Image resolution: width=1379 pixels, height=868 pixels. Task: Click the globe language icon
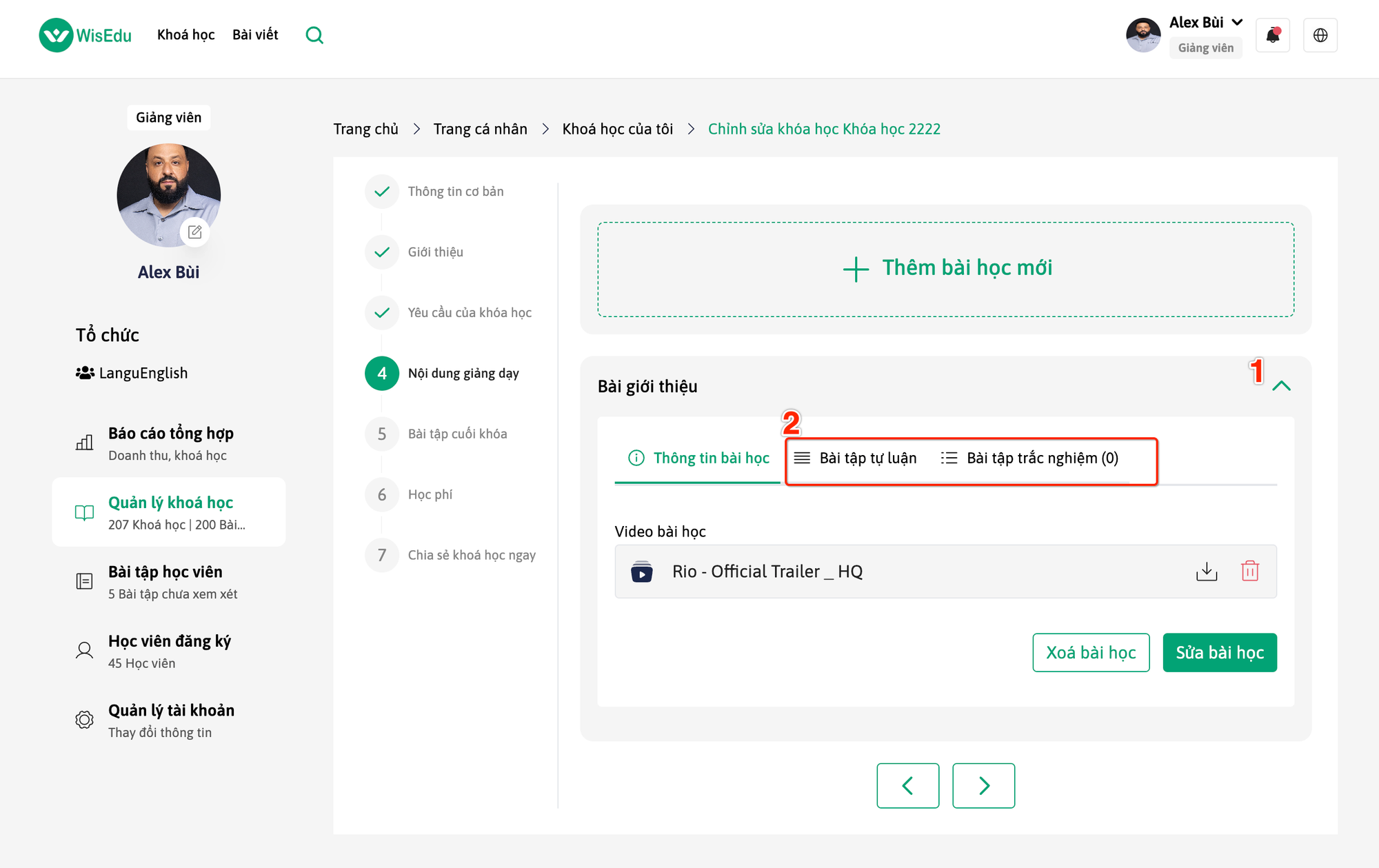tap(1320, 35)
